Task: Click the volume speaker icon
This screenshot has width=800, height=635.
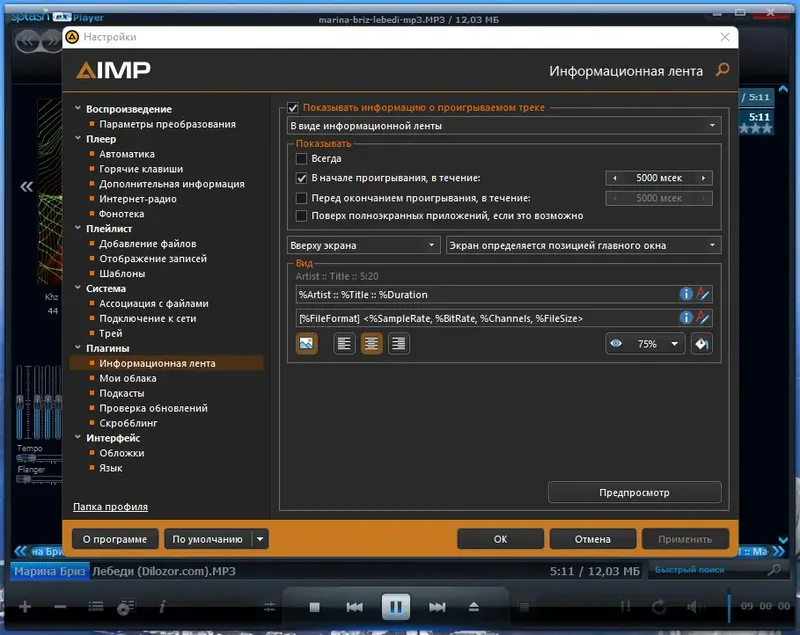Action: point(694,606)
